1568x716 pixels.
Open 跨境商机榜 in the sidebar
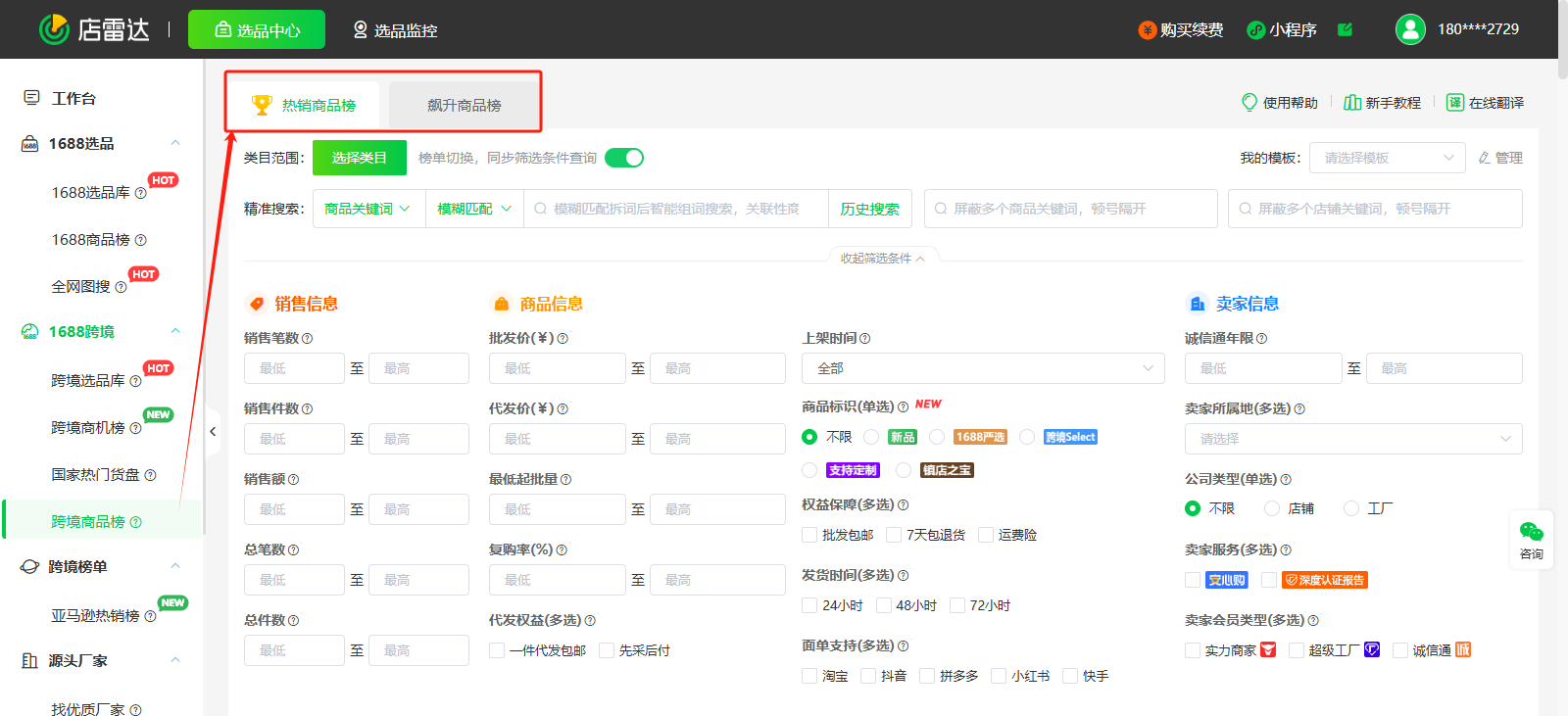pos(88,428)
